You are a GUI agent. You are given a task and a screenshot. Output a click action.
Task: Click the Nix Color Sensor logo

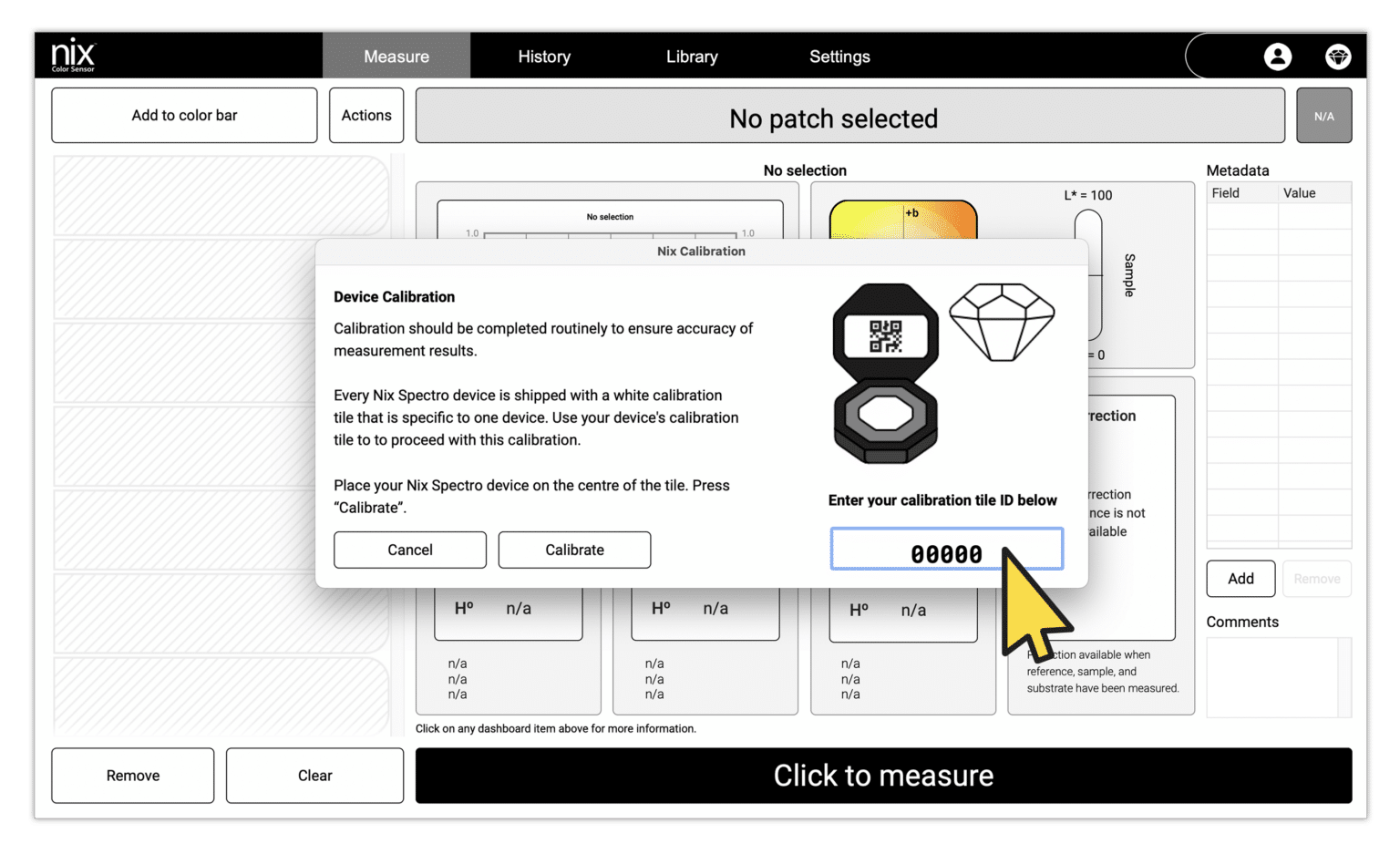click(x=73, y=55)
